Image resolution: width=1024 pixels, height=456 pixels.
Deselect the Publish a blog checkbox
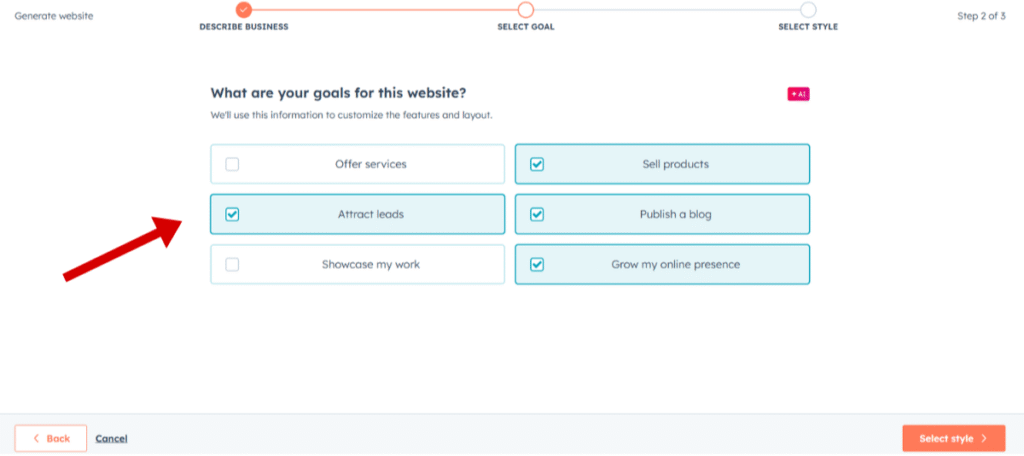click(537, 214)
